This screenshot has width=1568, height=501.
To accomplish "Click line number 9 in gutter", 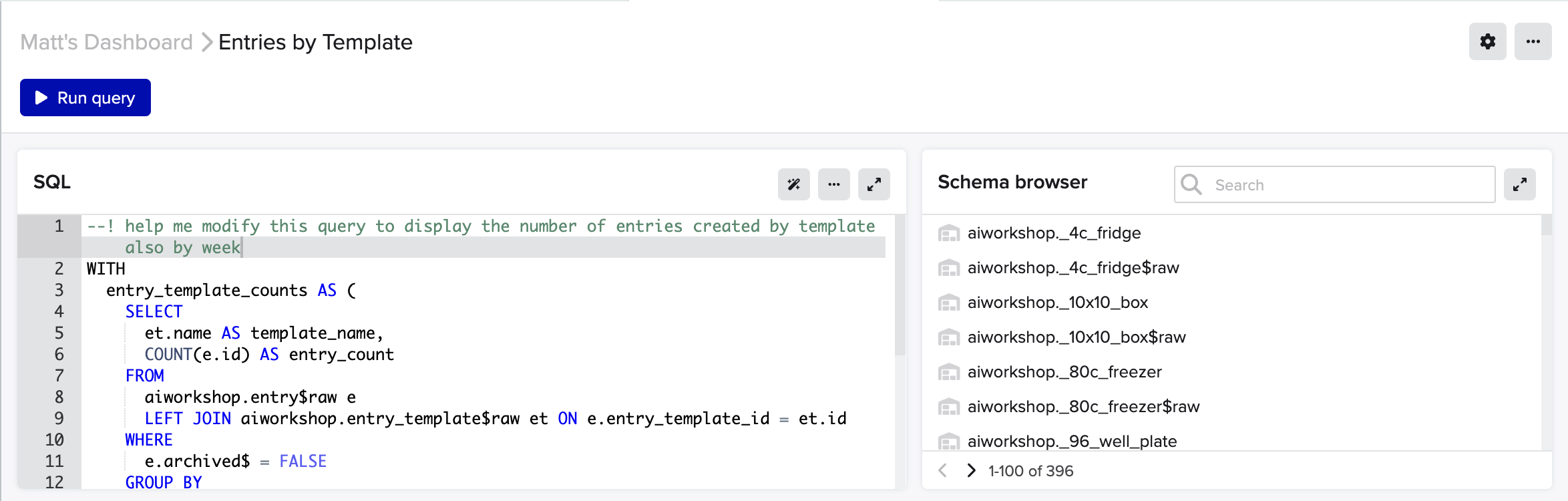I will tap(59, 418).
